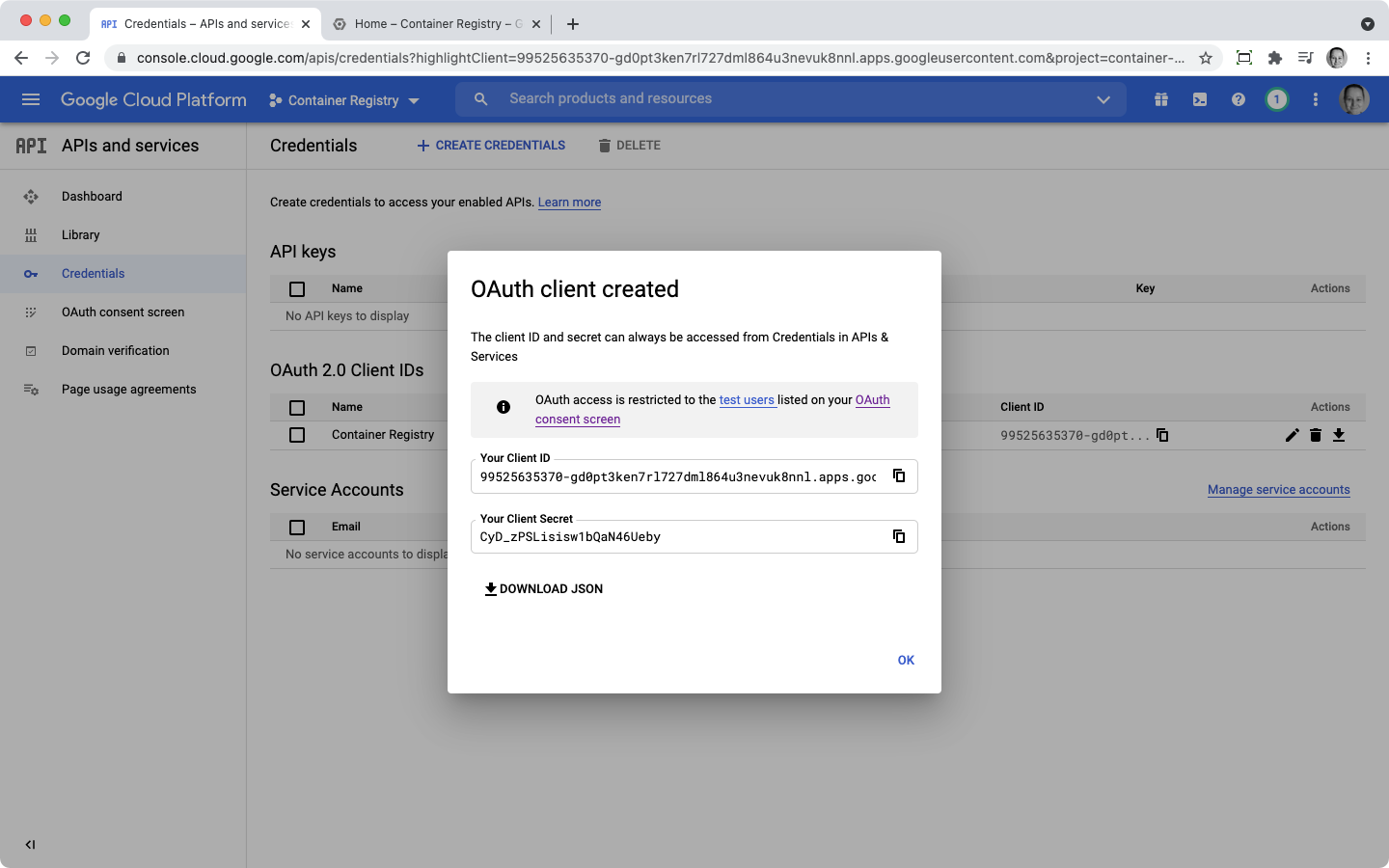Click the OAuth consent screen sidebar icon

click(31, 312)
